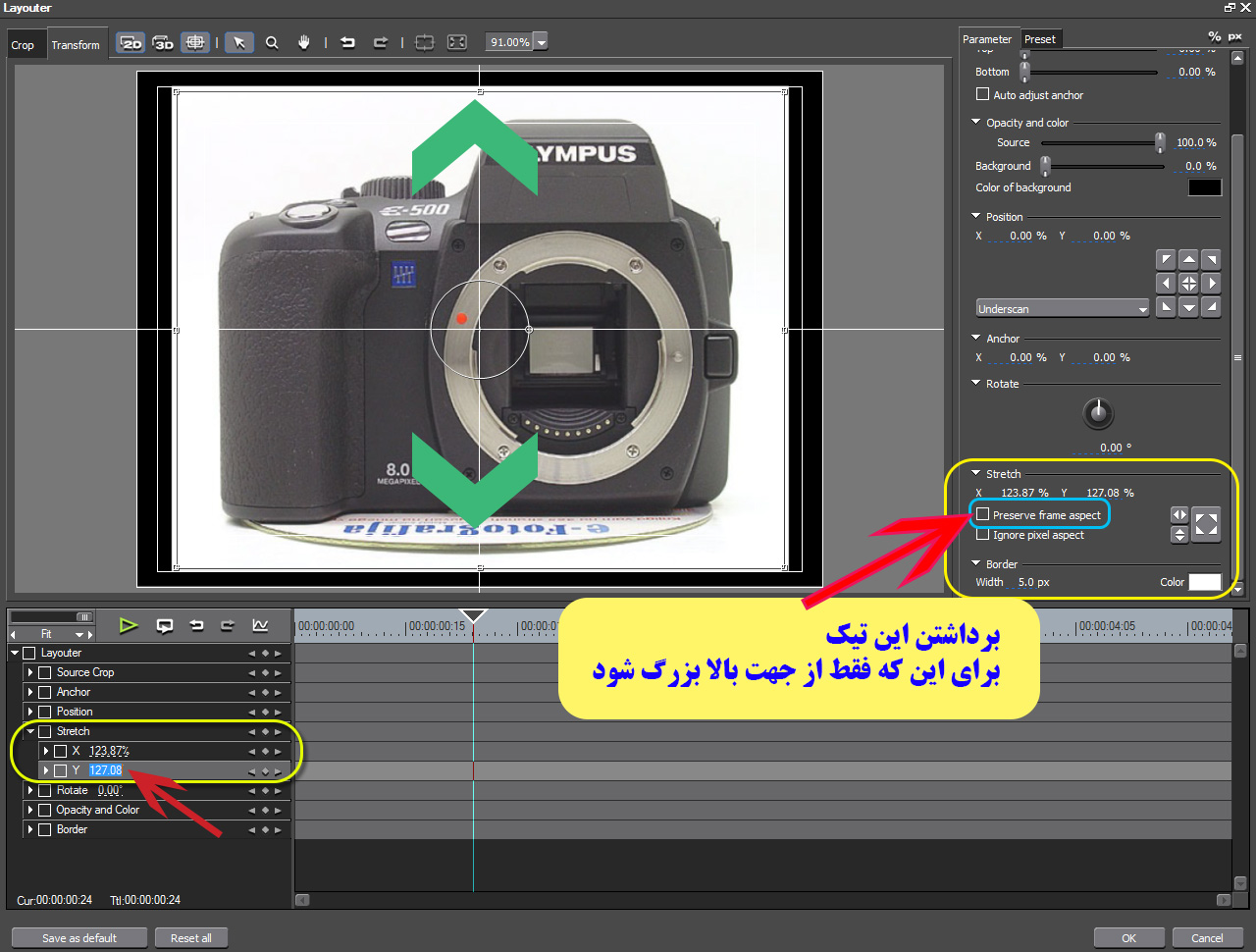Align position to exact center
The height and width of the screenshot is (952, 1256).
[1188, 284]
